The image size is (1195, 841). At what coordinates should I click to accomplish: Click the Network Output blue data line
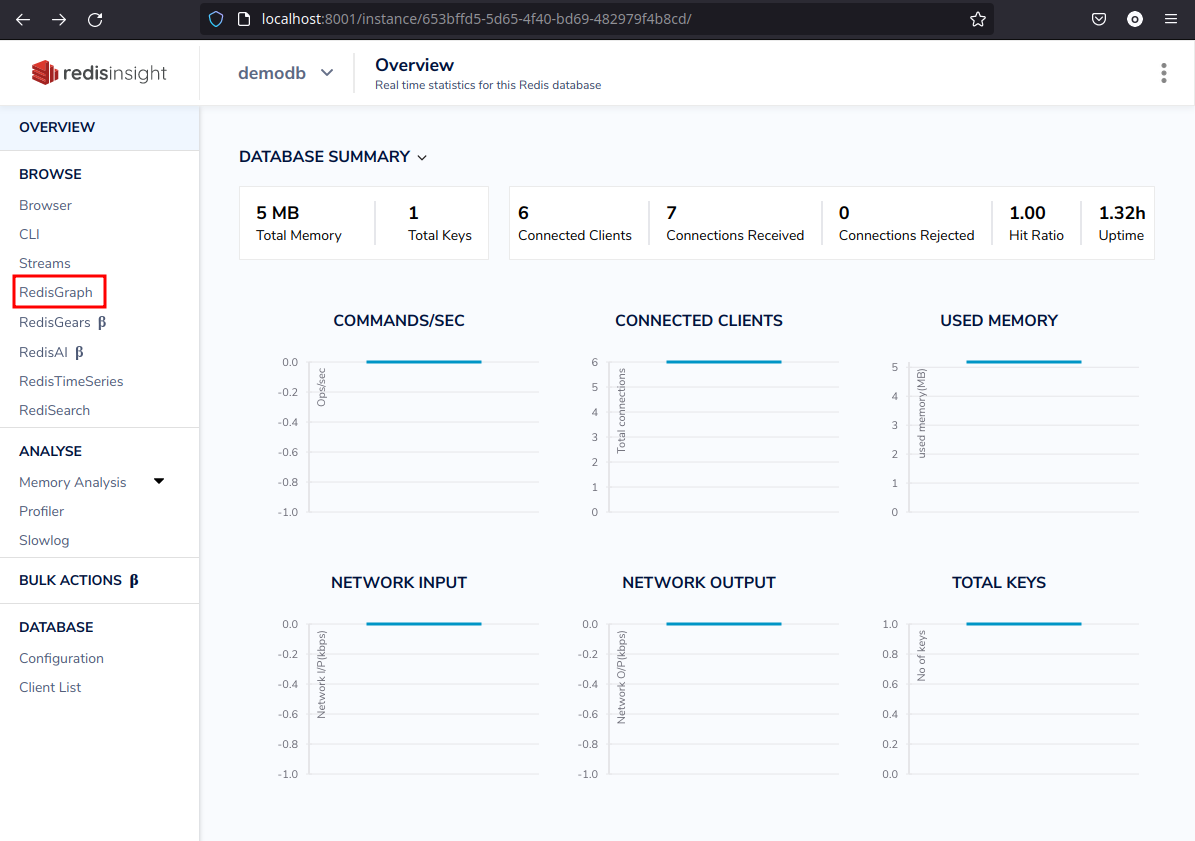click(x=723, y=624)
